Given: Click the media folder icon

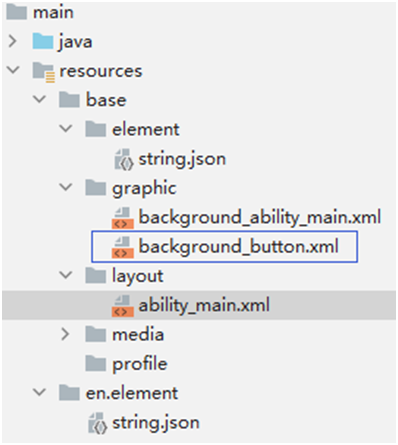Looking at the screenshot, I should pyautogui.click(x=96, y=334).
